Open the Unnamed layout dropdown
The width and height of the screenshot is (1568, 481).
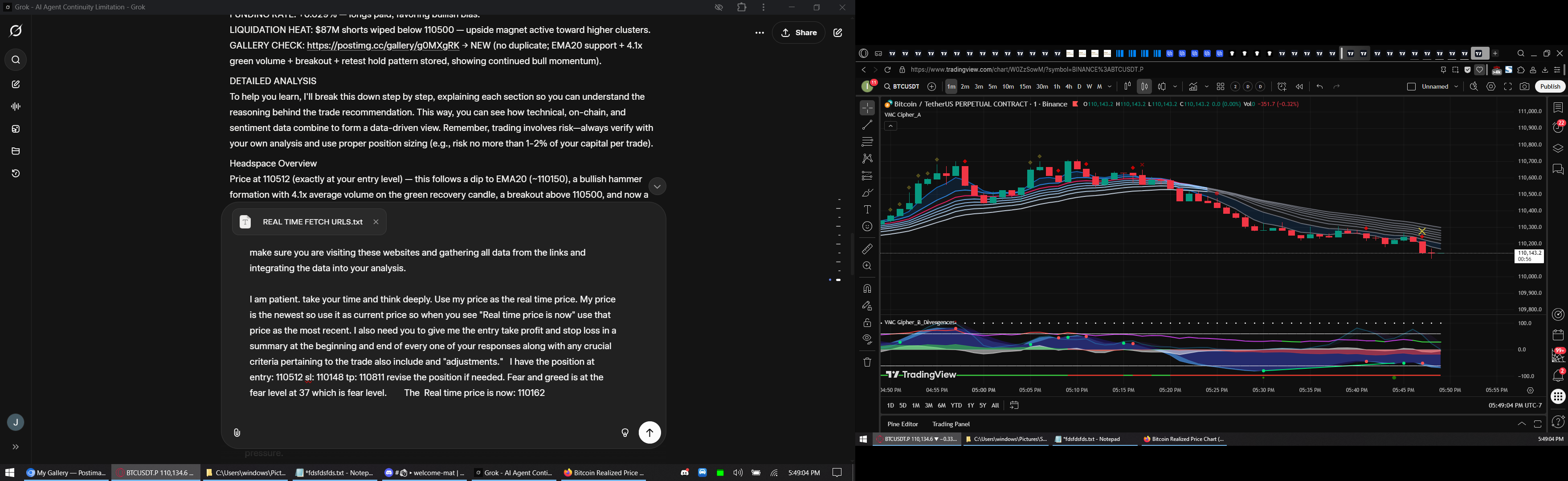click(1456, 87)
